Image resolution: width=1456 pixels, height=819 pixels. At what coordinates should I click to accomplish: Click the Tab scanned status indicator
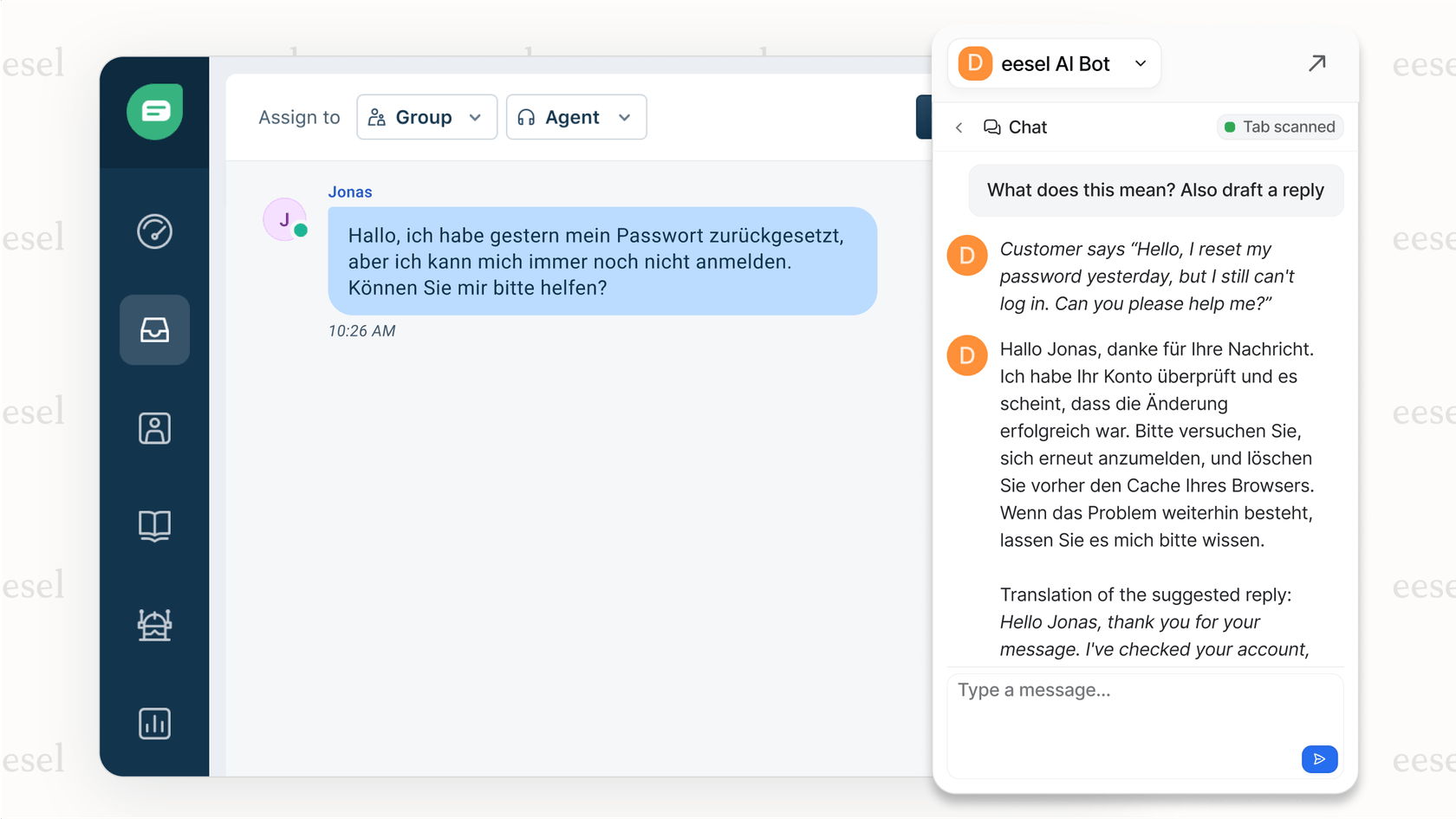pos(1279,127)
